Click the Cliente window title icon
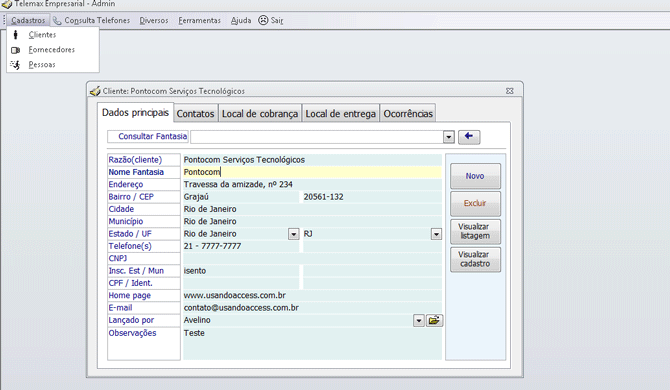This screenshot has height=390, width=670. coord(95,91)
